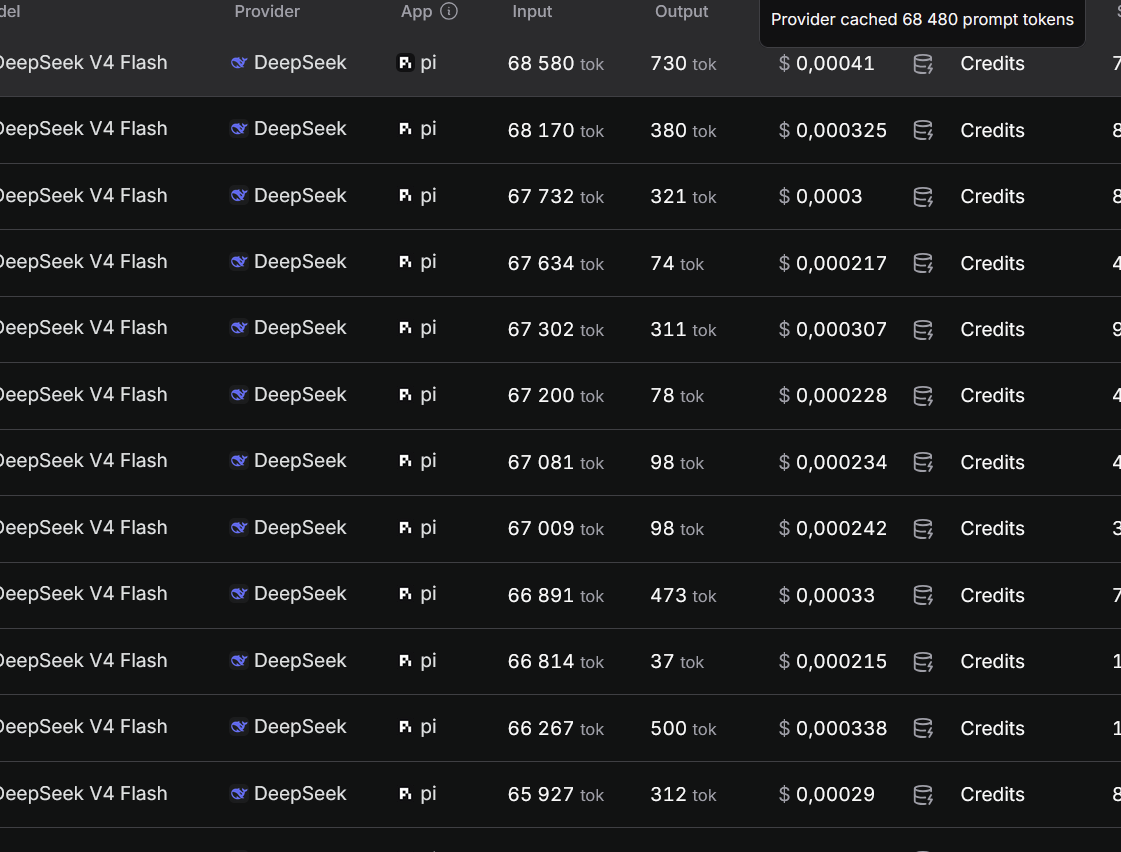The height and width of the screenshot is (852, 1121).
Task: Open DeepSeek V4 Flash model in 67 634 row
Action: [82, 262]
